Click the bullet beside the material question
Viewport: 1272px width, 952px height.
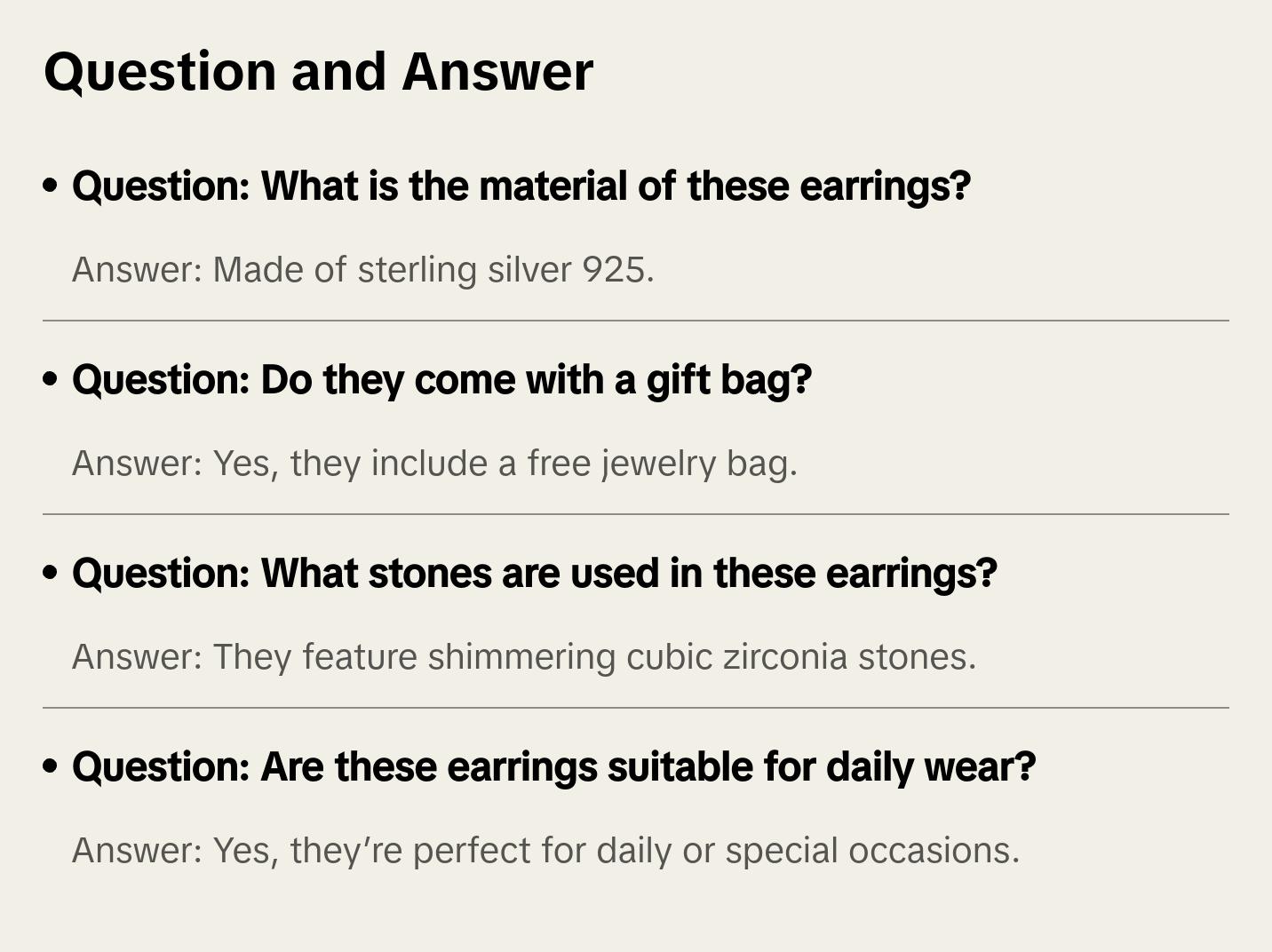click(x=51, y=186)
